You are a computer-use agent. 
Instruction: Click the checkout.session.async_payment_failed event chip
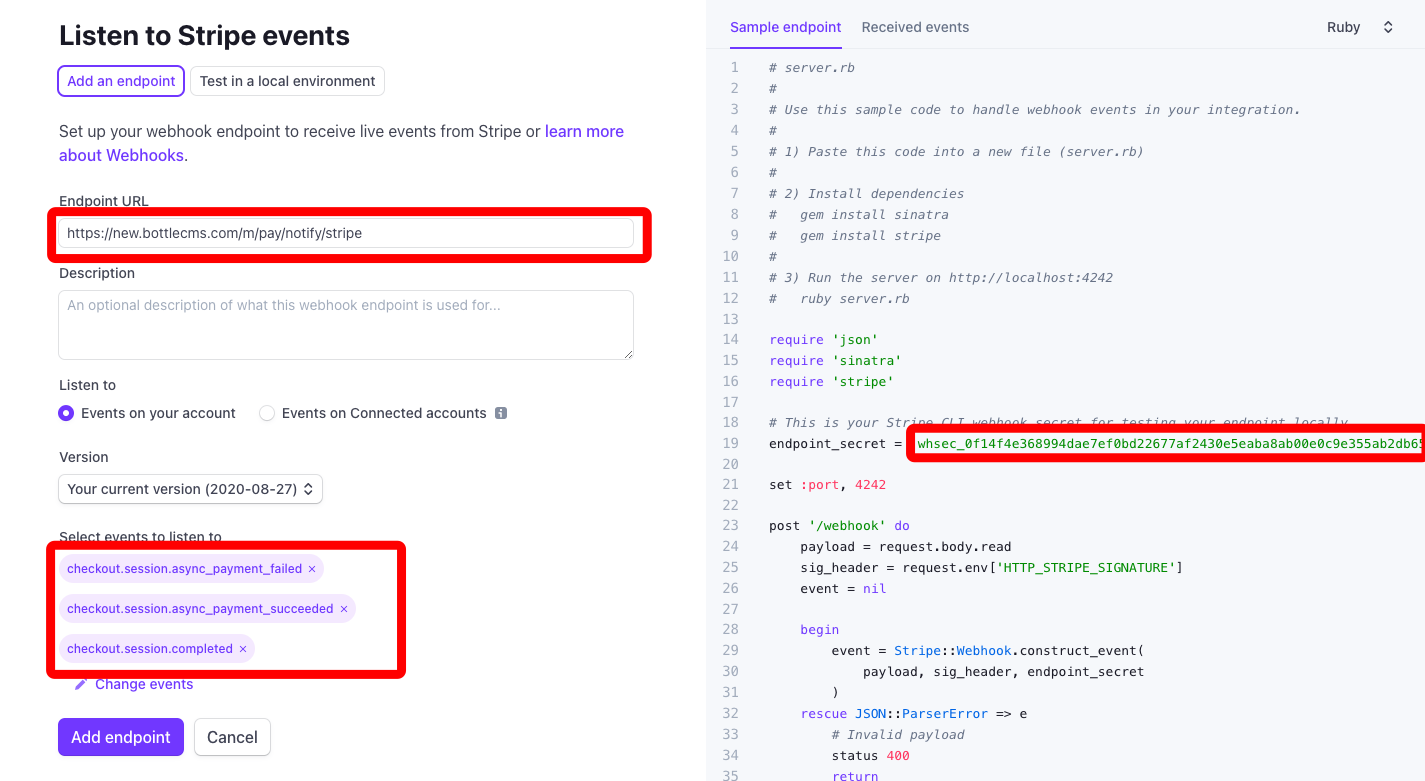point(191,569)
